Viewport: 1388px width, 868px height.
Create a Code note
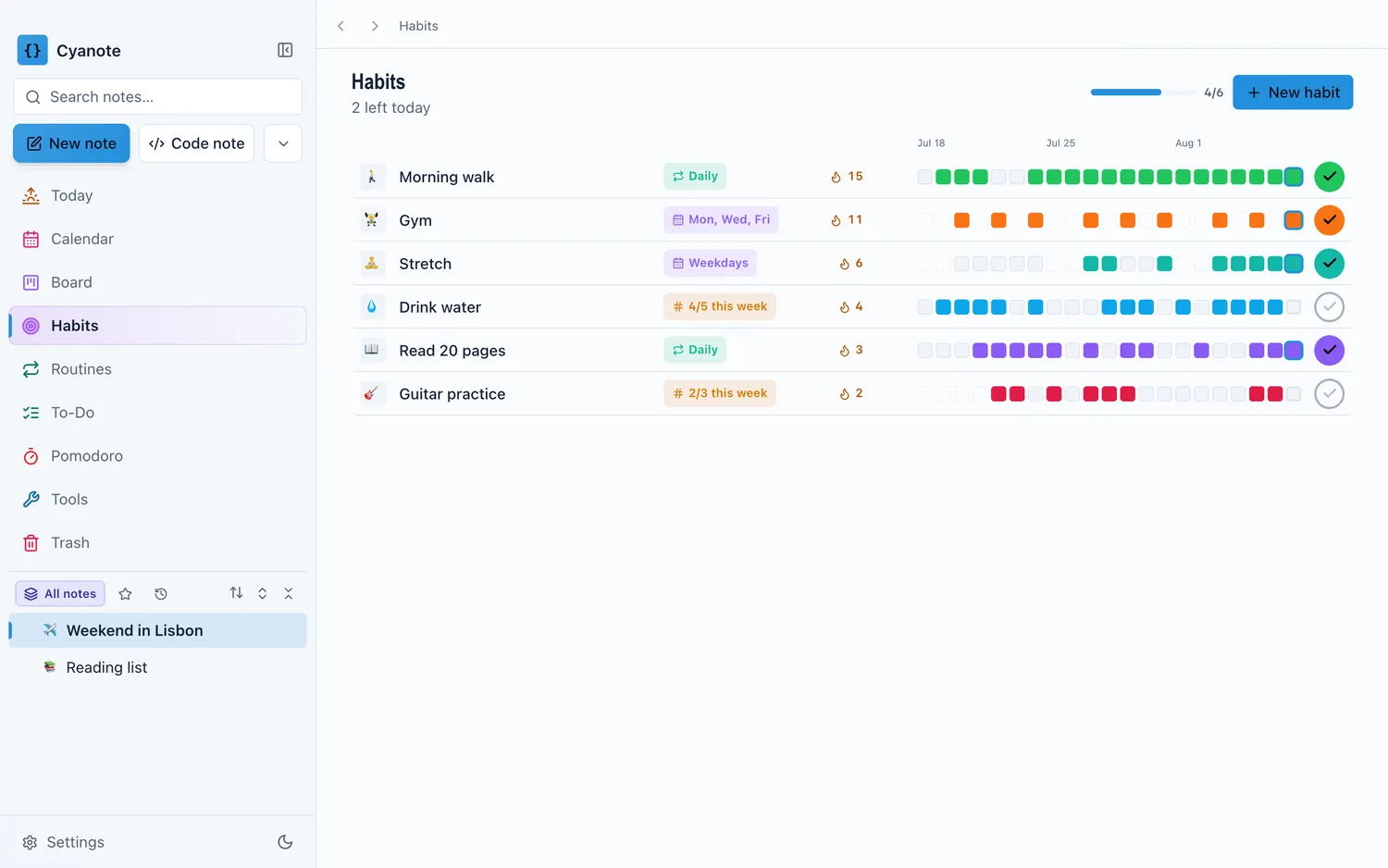[x=196, y=143]
